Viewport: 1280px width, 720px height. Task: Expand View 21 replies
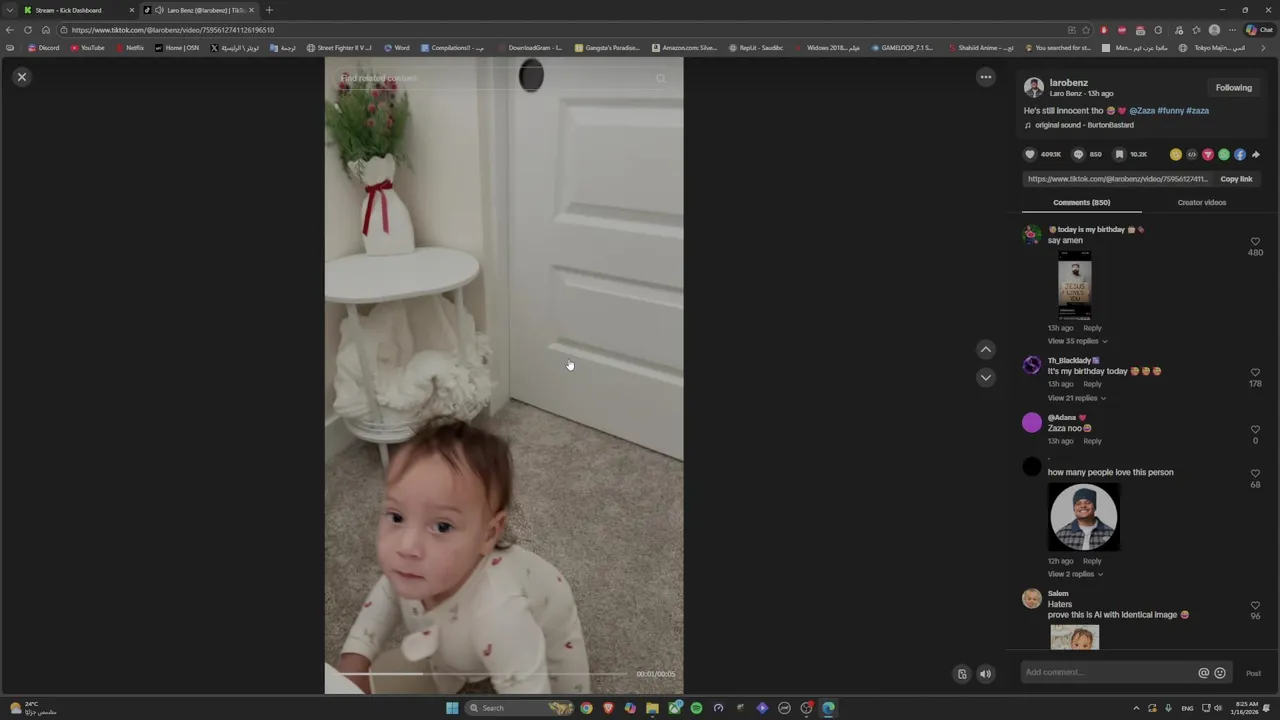[1076, 398]
